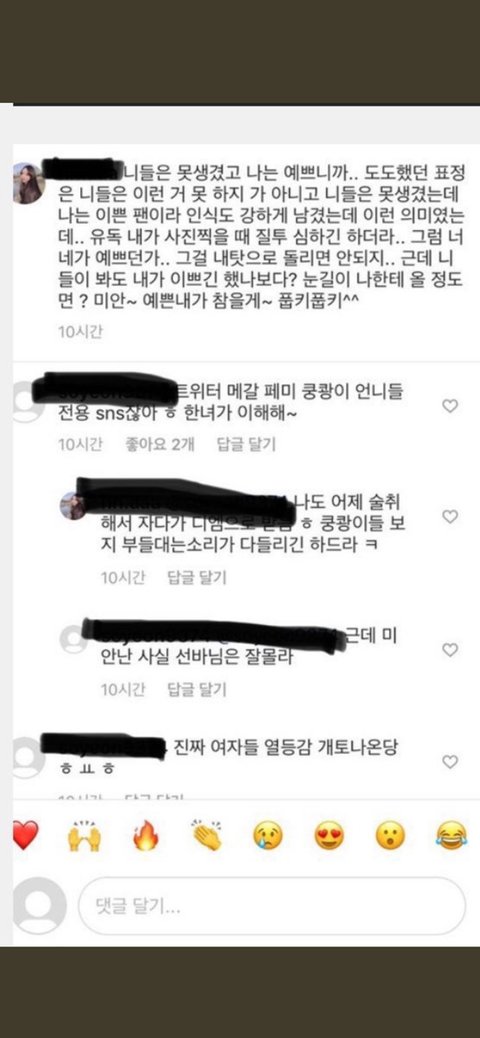The width and height of the screenshot is (480, 1038).
Task: Tap the laughing tears emoji
Action: point(451,835)
